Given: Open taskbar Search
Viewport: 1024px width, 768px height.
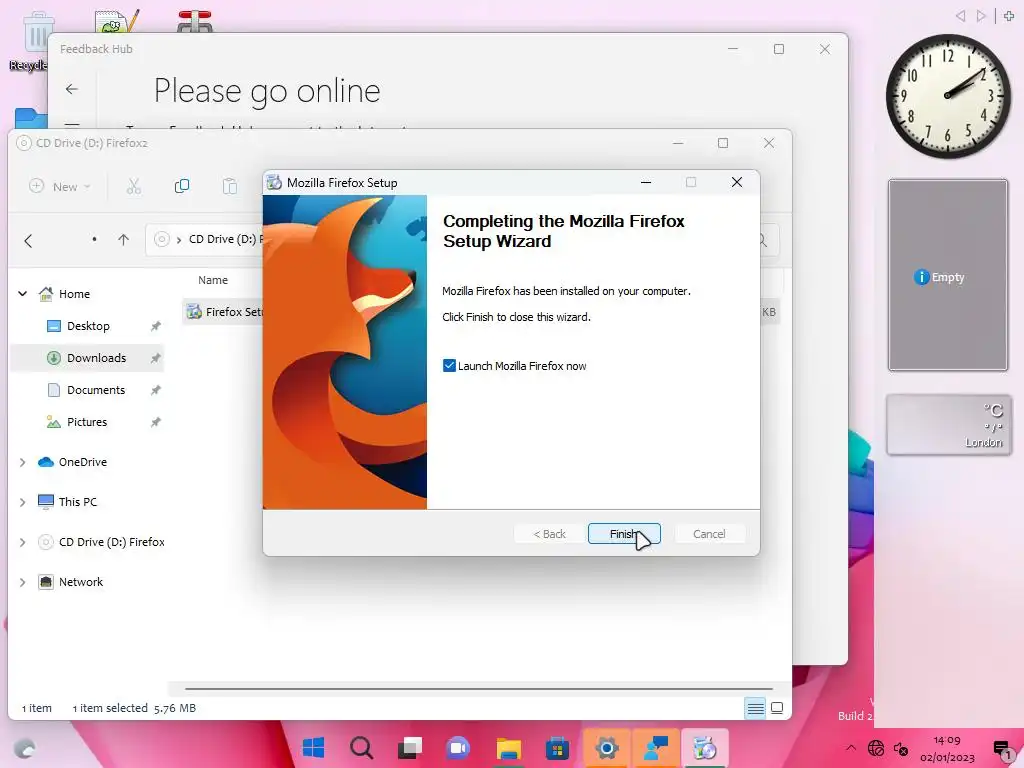Looking at the screenshot, I should [361, 748].
